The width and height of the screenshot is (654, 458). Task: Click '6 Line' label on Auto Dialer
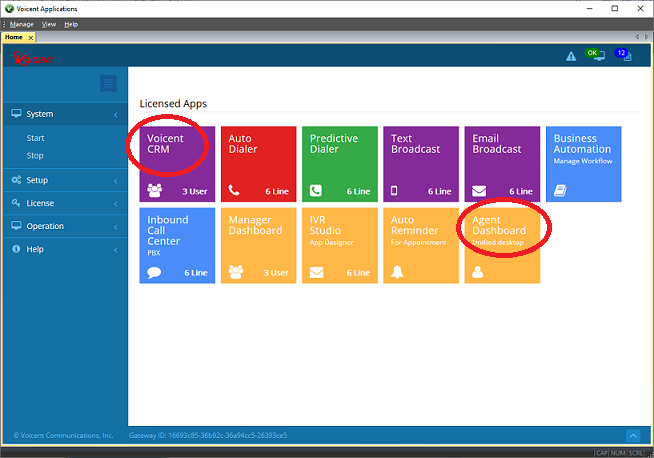point(277,191)
